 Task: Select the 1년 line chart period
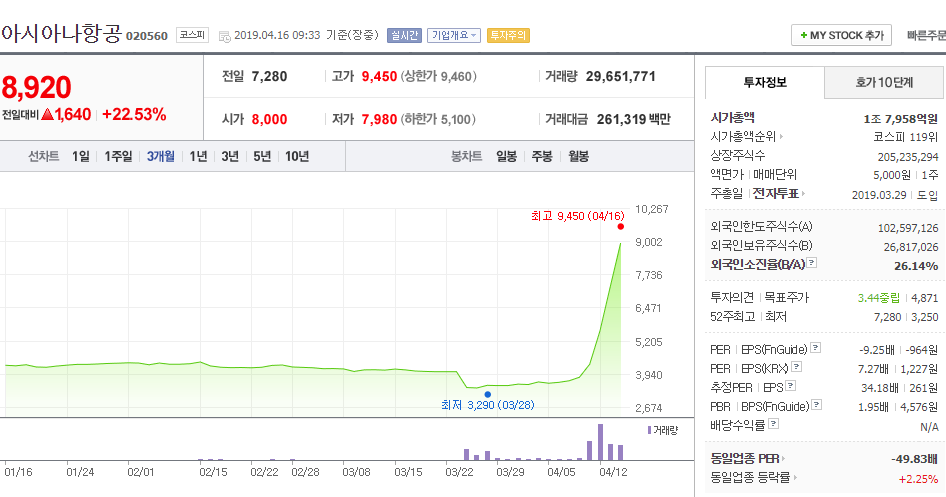pos(198,157)
